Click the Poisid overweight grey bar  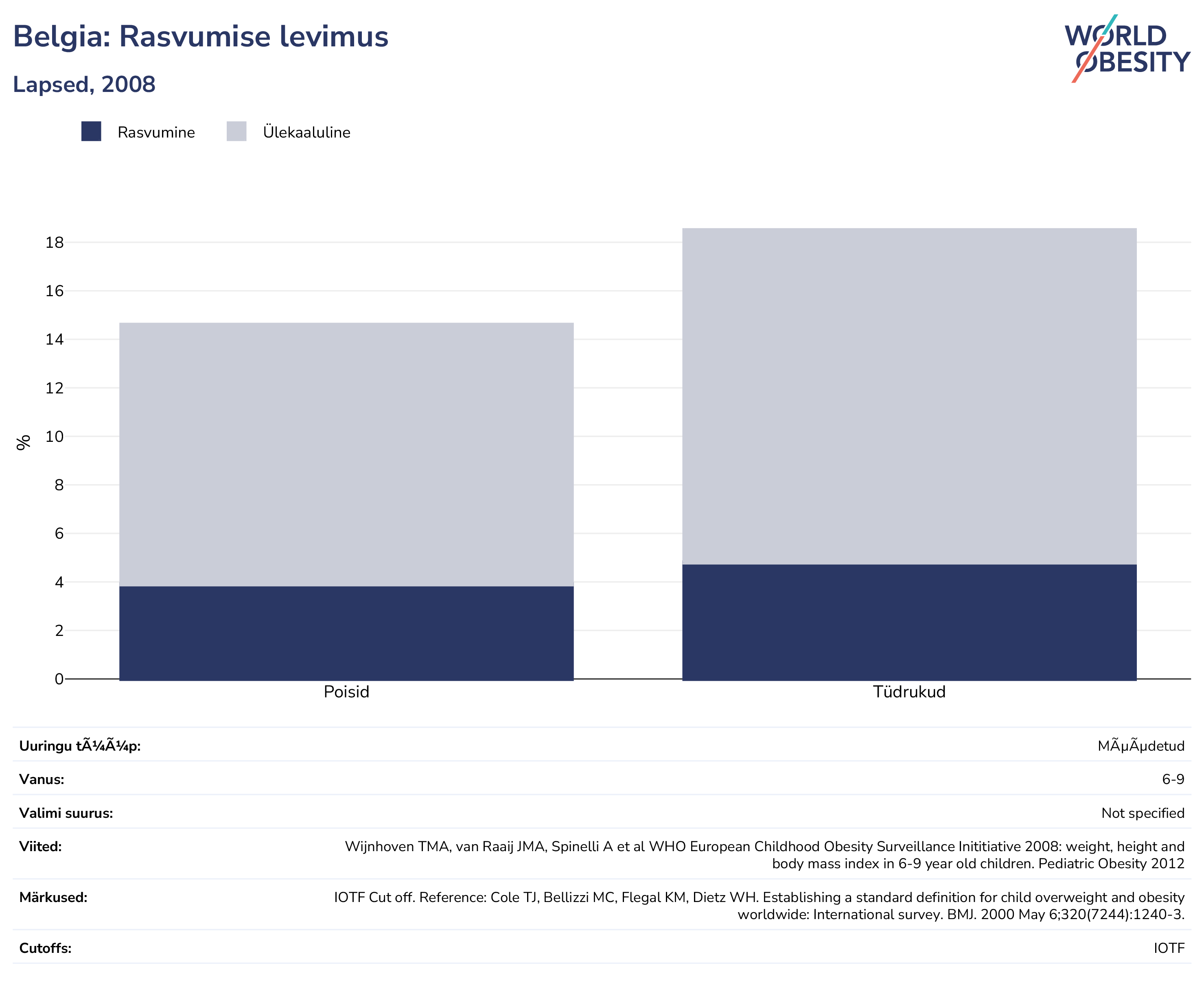pyautogui.click(x=346, y=454)
